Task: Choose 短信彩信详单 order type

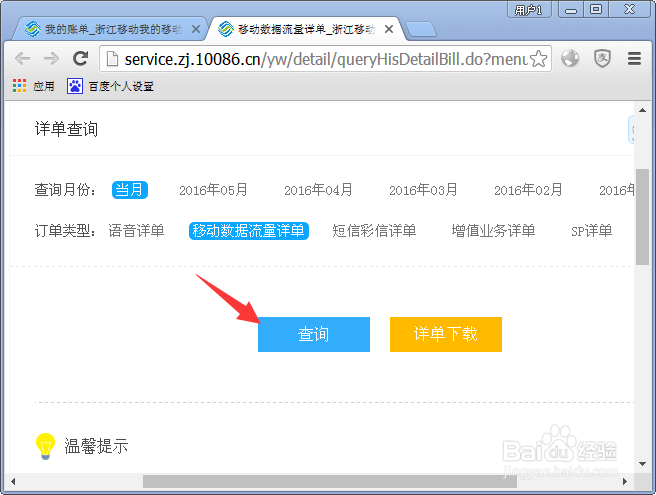Action: [x=374, y=231]
